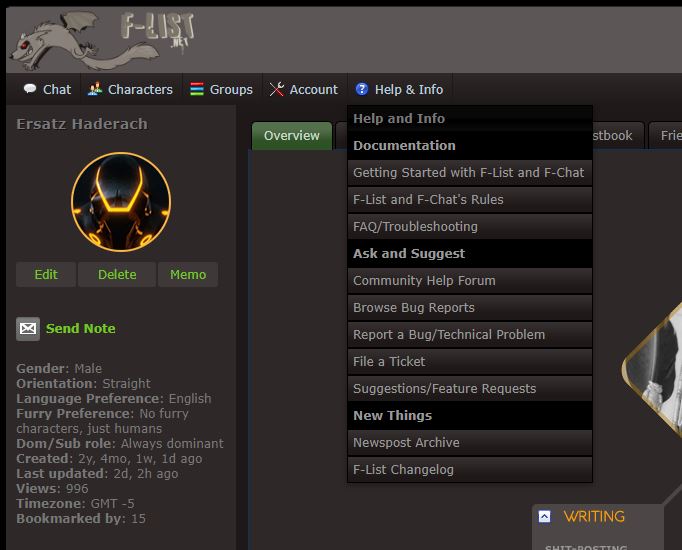Select File a Ticket

pyautogui.click(x=470, y=361)
